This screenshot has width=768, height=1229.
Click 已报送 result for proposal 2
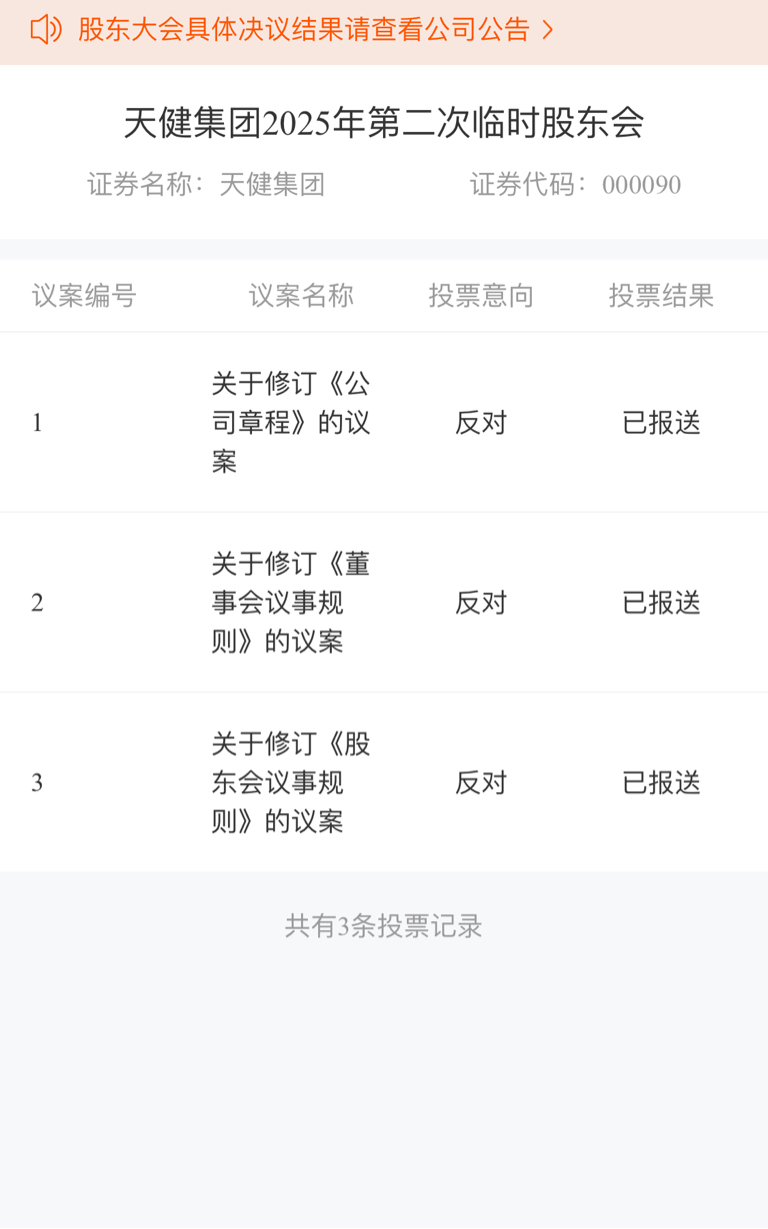tap(661, 603)
